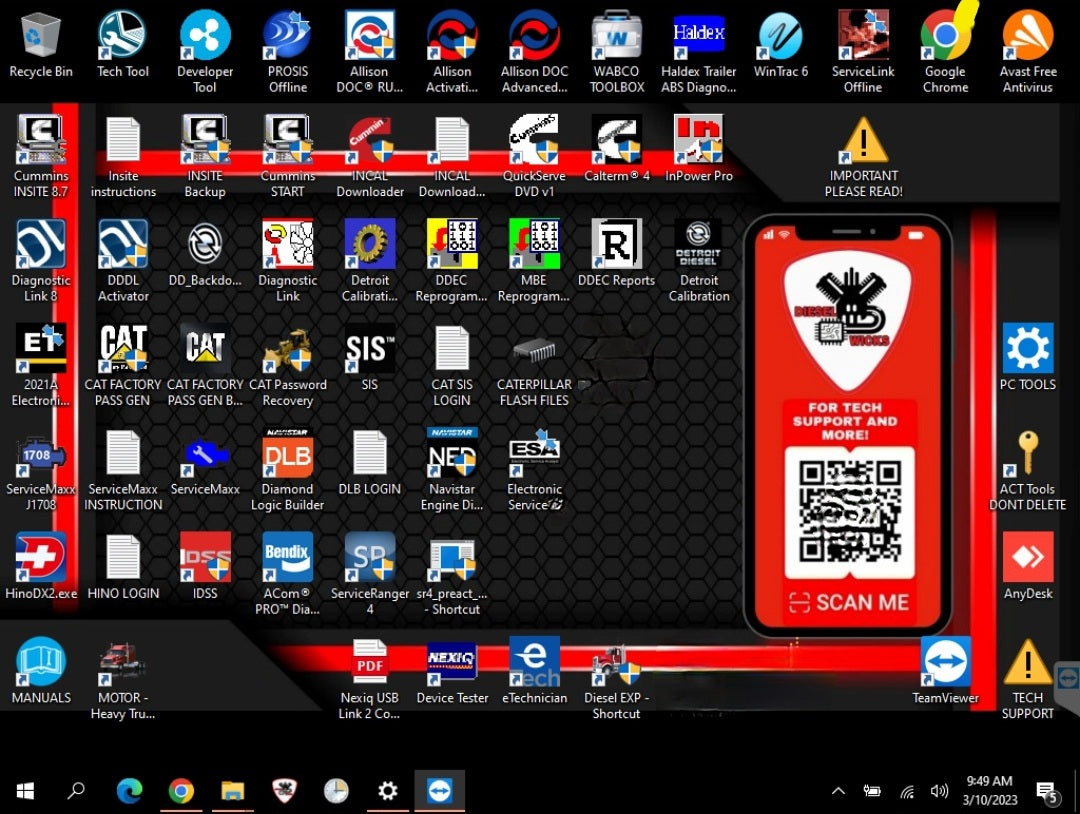The image size is (1080, 814).
Task: Open the IMPORTANT PLEASE READ warning icon
Action: pos(863,142)
